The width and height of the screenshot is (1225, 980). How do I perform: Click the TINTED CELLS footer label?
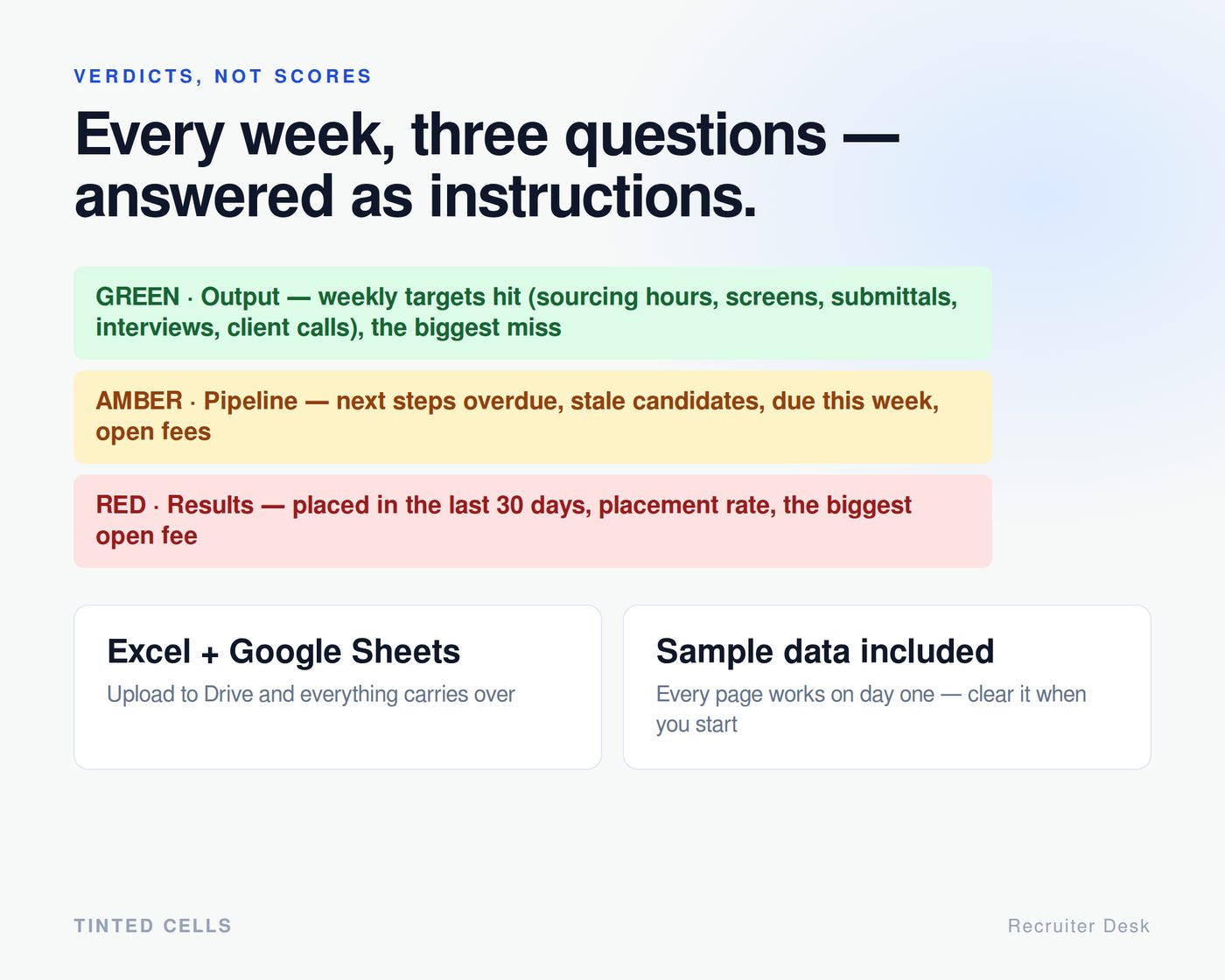(x=153, y=926)
